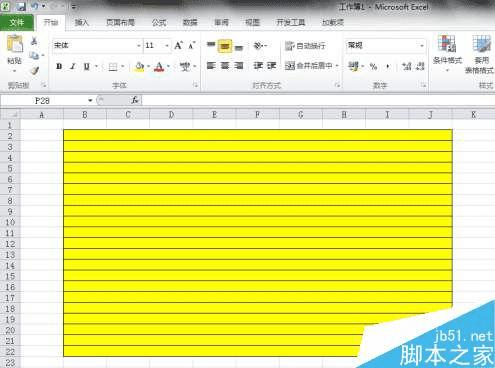
Task: Open the font size dropdown showing 11
Action: coord(167,46)
